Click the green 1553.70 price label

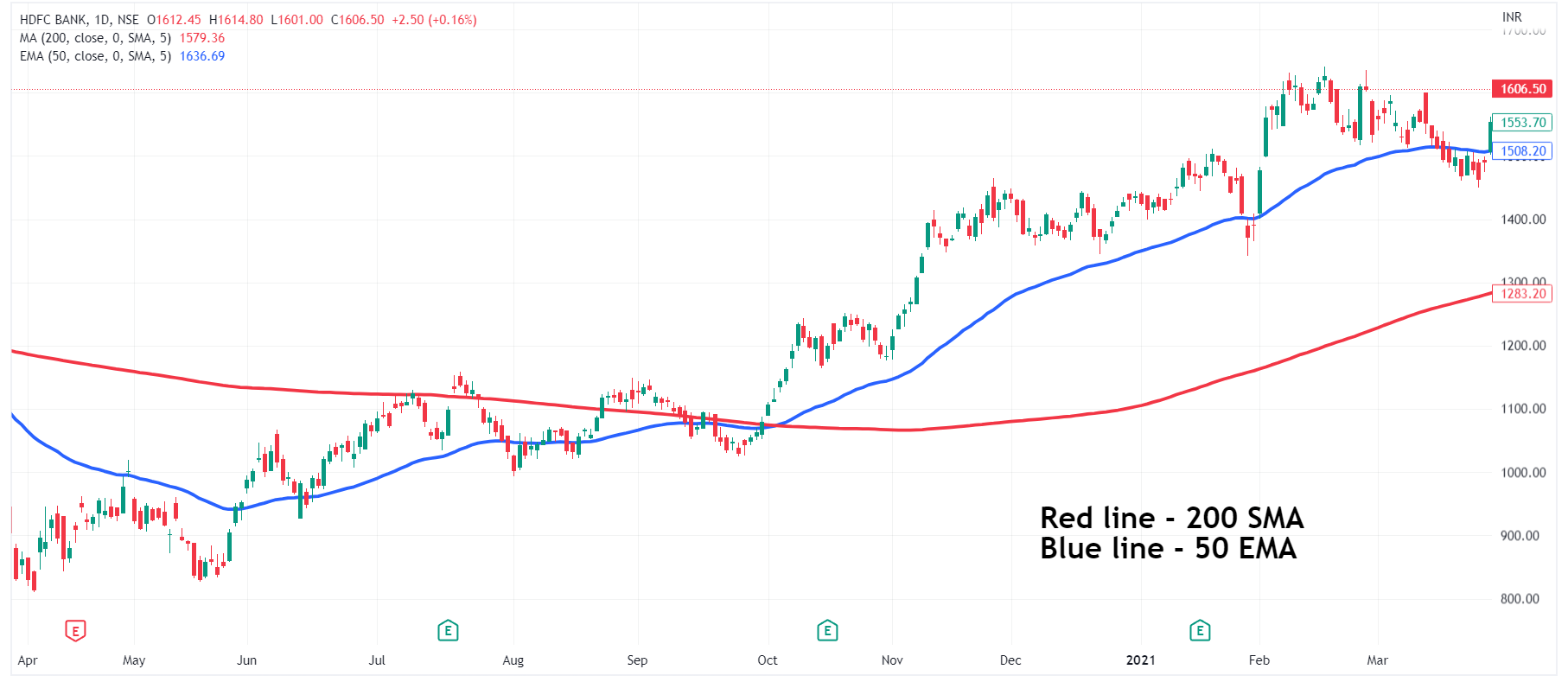tap(1522, 123)
